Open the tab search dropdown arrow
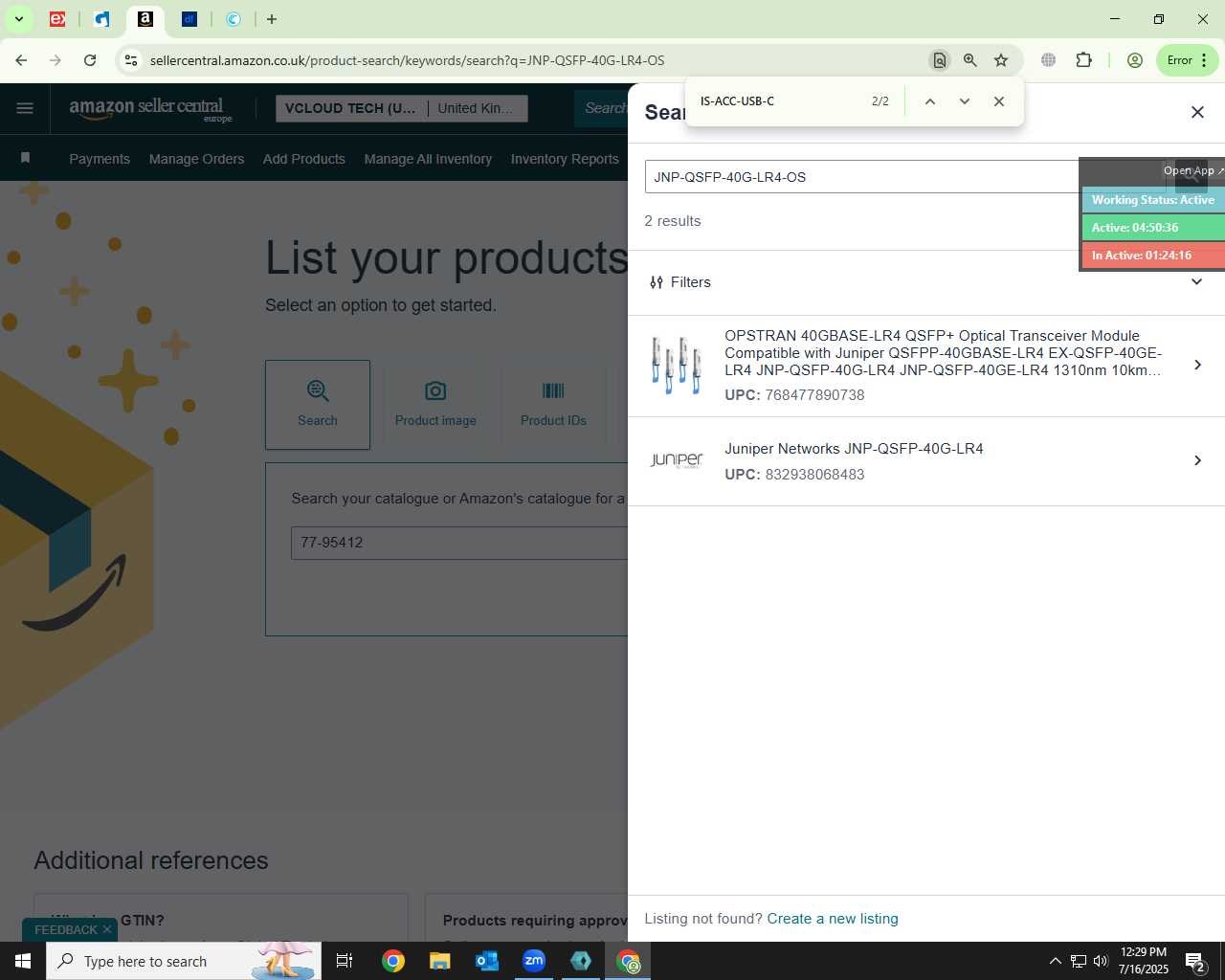The image size is (1225, 980). 18,19
